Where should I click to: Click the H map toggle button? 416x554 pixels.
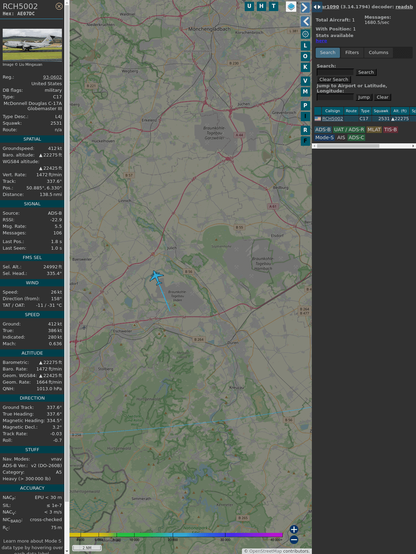click(261, 6)
